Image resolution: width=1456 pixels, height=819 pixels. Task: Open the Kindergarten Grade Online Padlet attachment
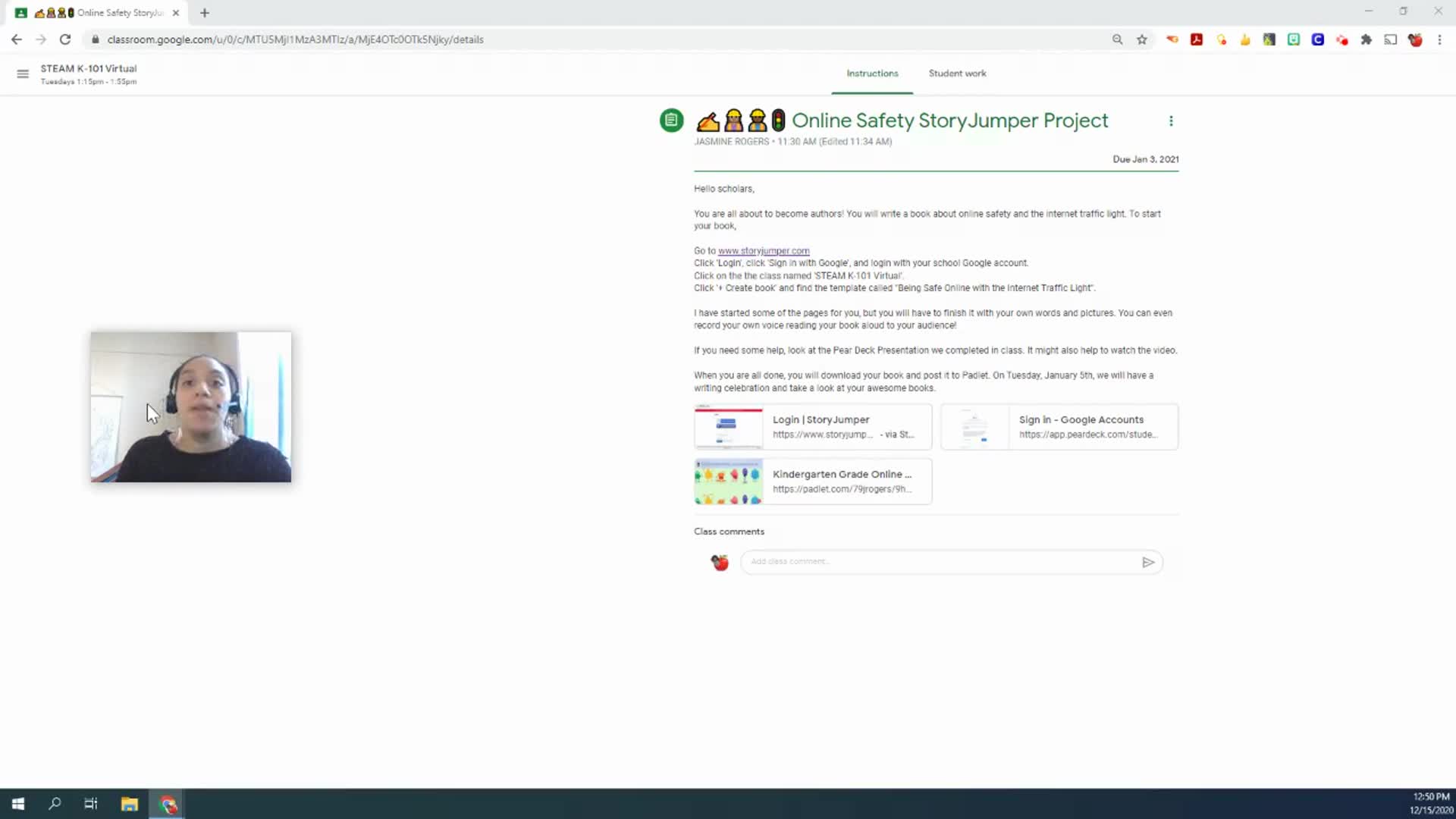pos(813,482)
